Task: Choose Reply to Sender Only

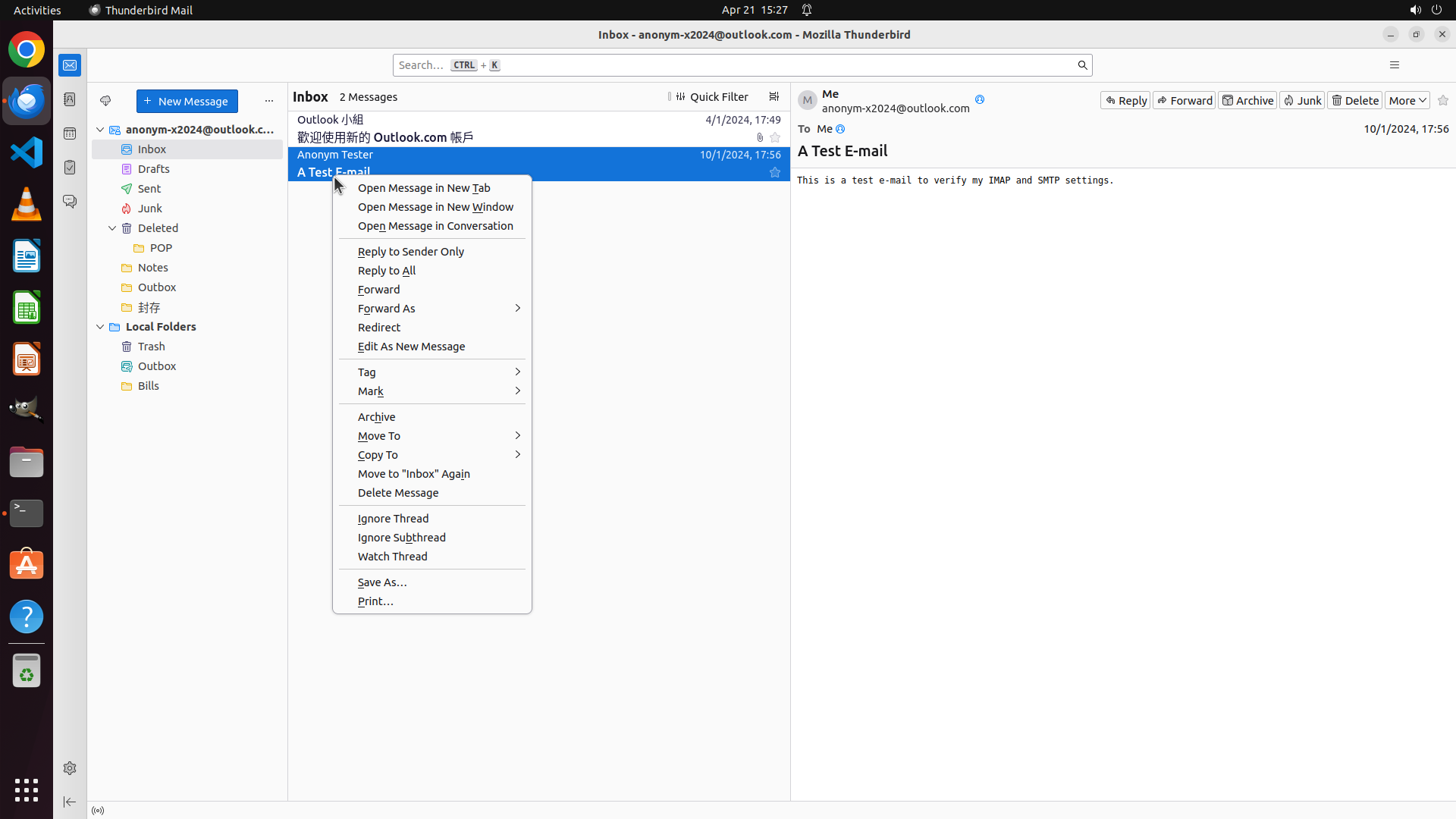Action: click(411, 252)
